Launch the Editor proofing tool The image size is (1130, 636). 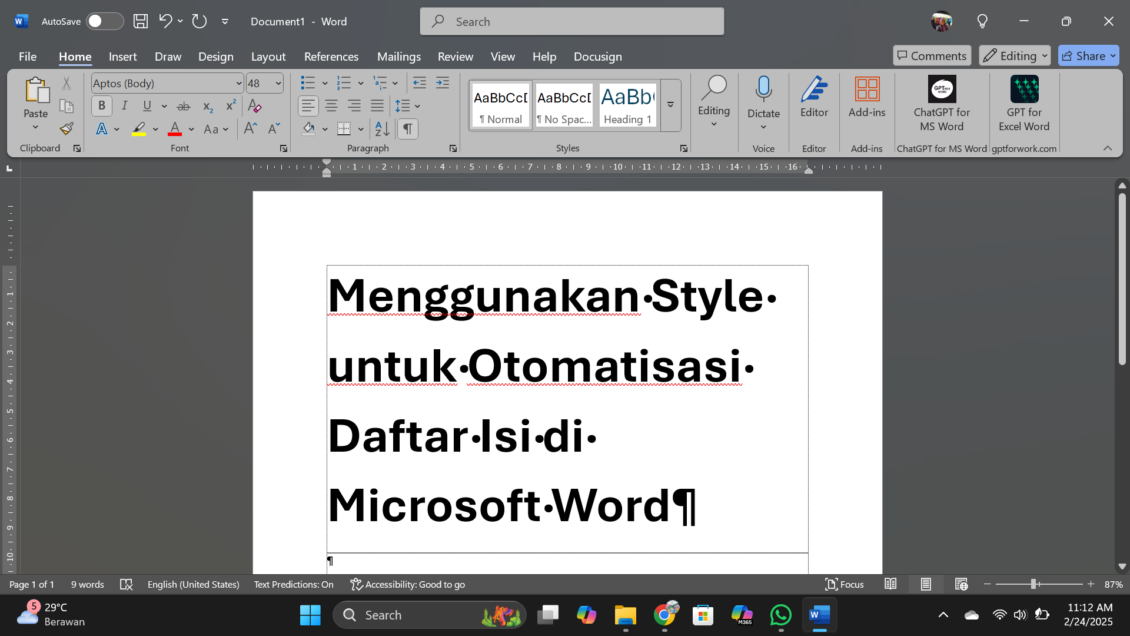[x=814, y=98]
